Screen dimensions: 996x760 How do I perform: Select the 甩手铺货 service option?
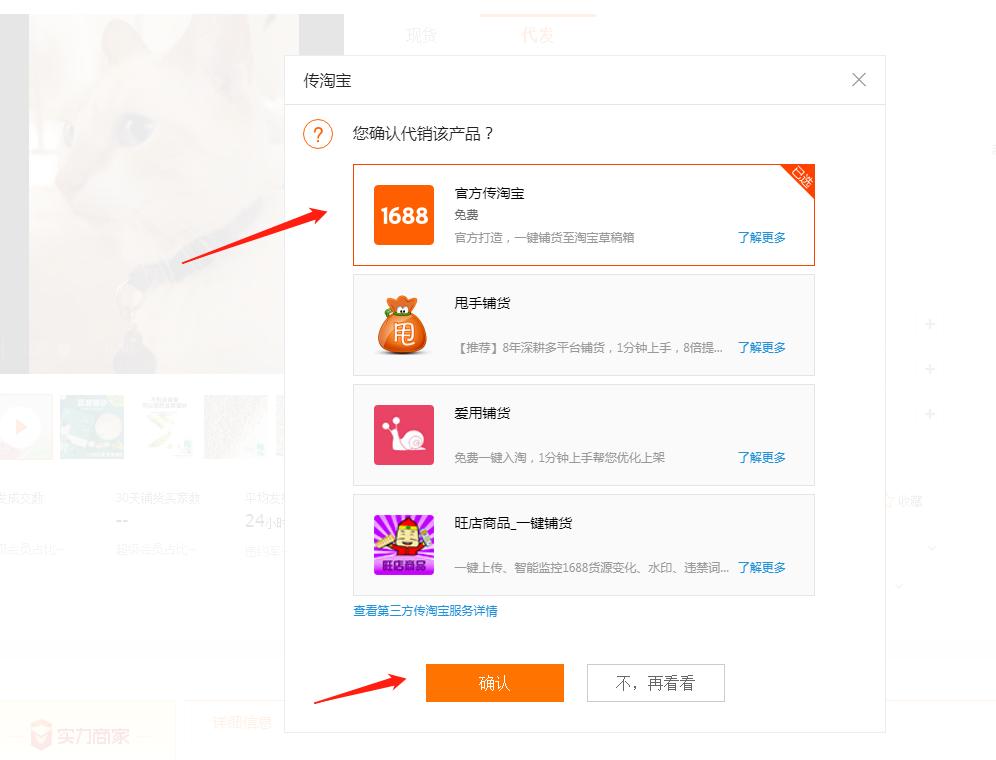(585, 324)
